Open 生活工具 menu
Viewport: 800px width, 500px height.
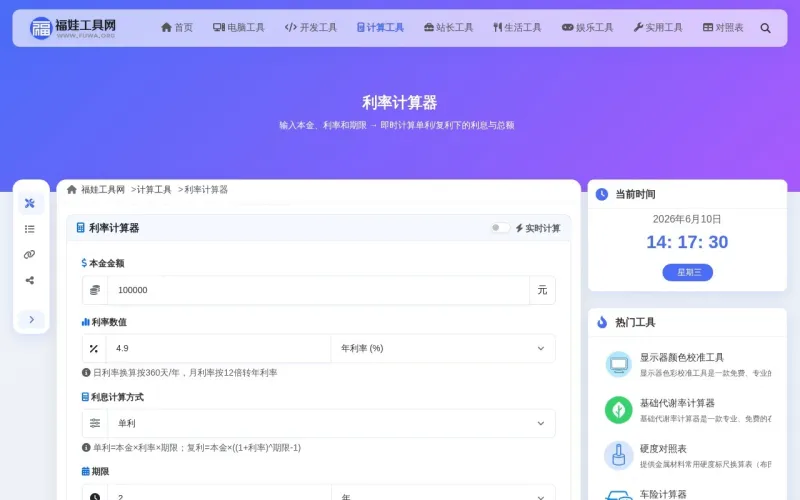point(517,28)
